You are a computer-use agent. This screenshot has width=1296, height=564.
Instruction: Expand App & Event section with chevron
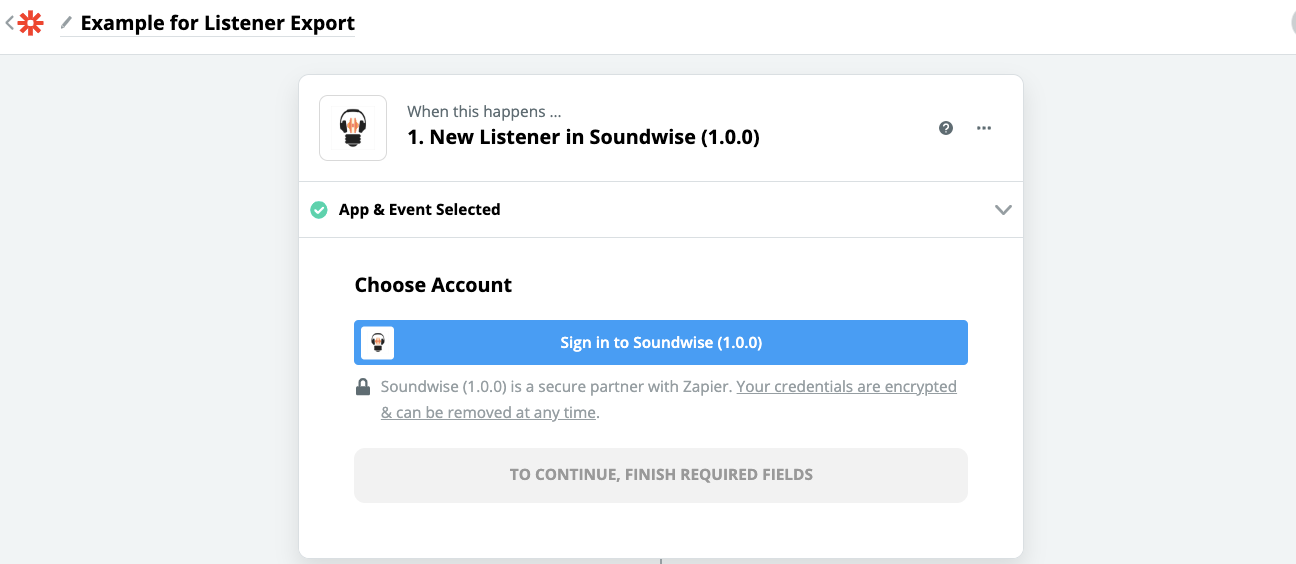[x=1003, y=210]
